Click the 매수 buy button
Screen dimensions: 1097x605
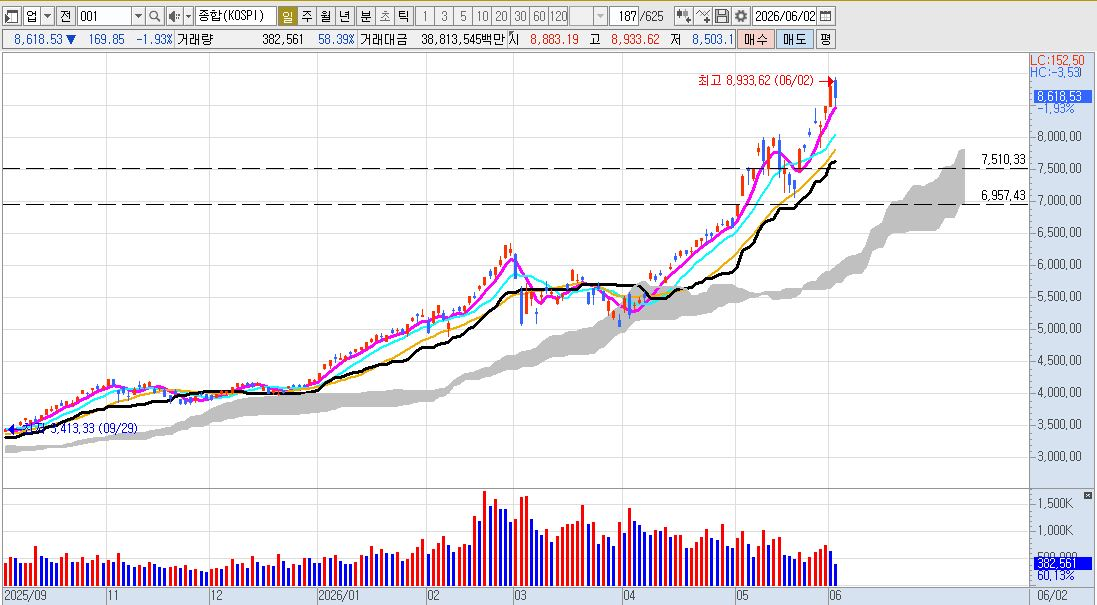756,39
